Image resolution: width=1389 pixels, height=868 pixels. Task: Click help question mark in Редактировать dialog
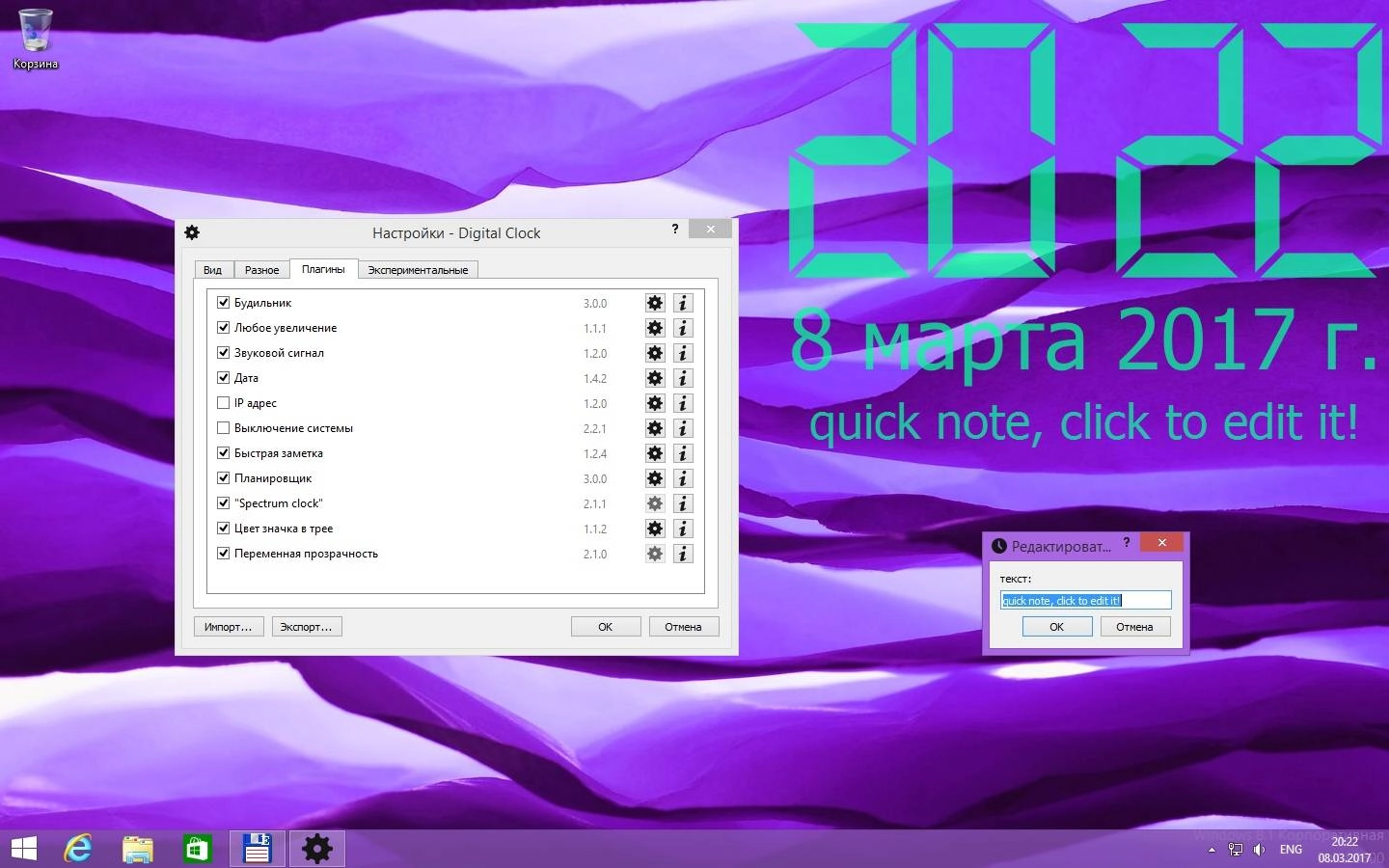[1127, 543]
